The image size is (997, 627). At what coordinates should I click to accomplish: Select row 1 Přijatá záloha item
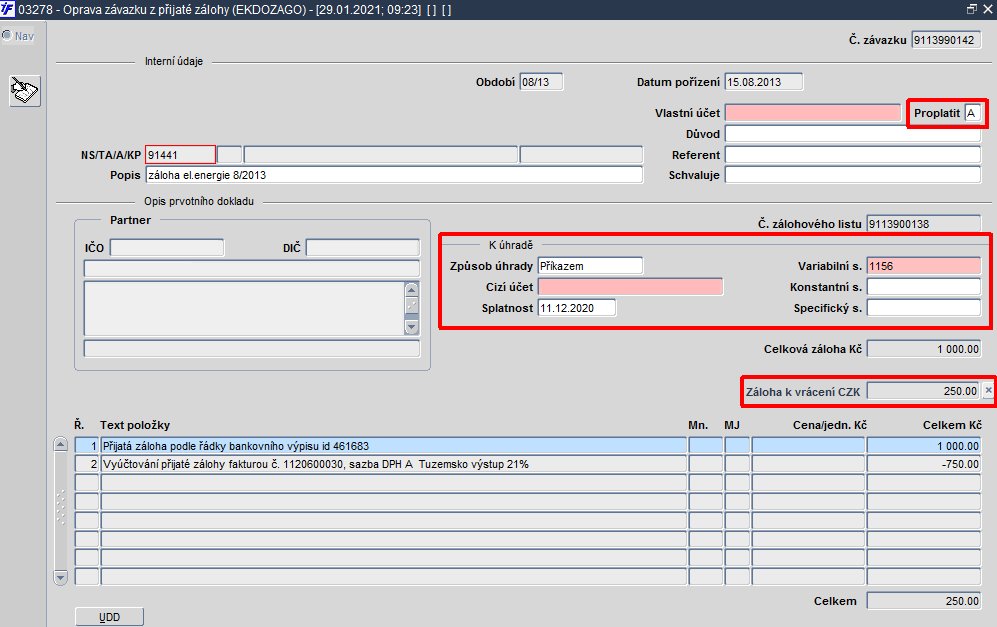(394, 446)
